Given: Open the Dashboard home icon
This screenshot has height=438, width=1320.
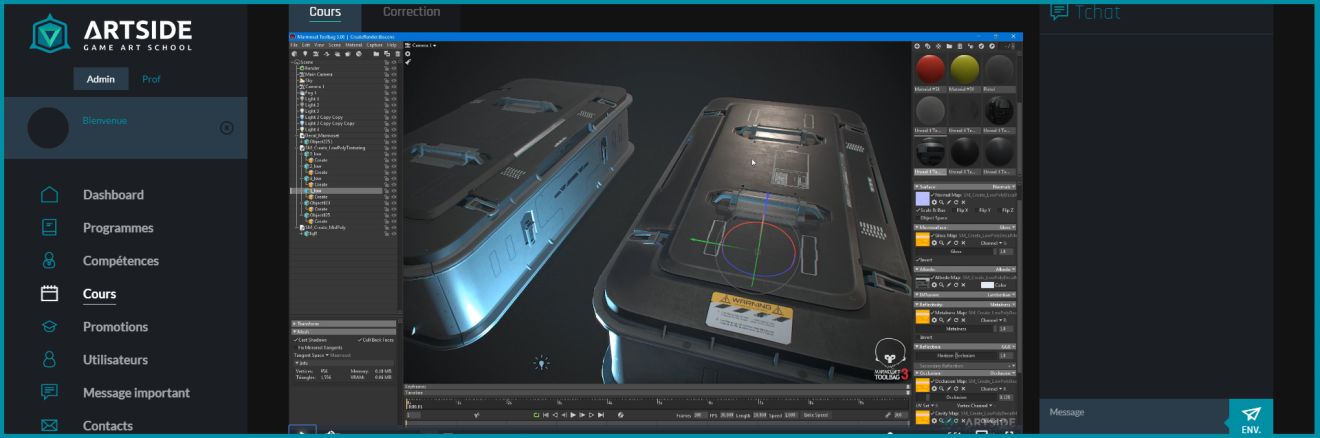Looking at the screenshot, I should coord(49,195).
